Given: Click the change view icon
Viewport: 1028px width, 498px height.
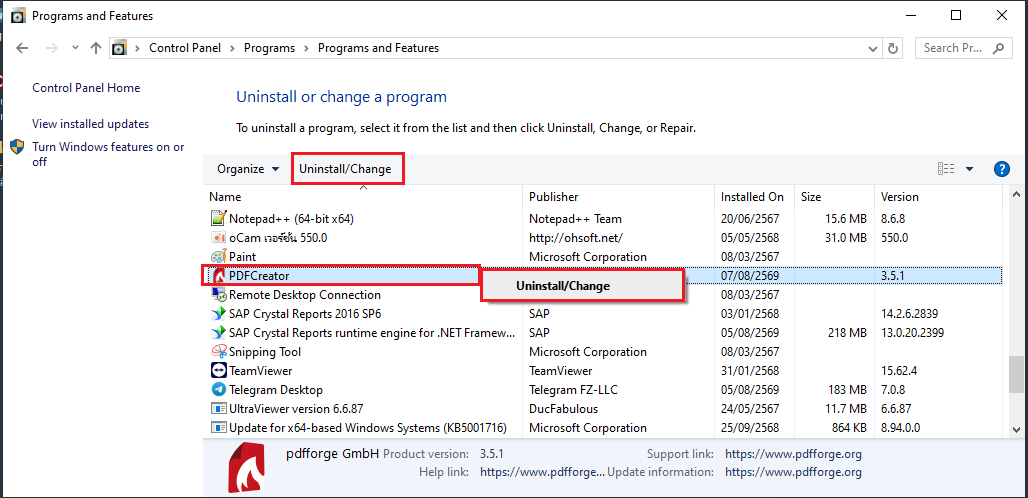Looking at the screenshot, I should (946, 169).
